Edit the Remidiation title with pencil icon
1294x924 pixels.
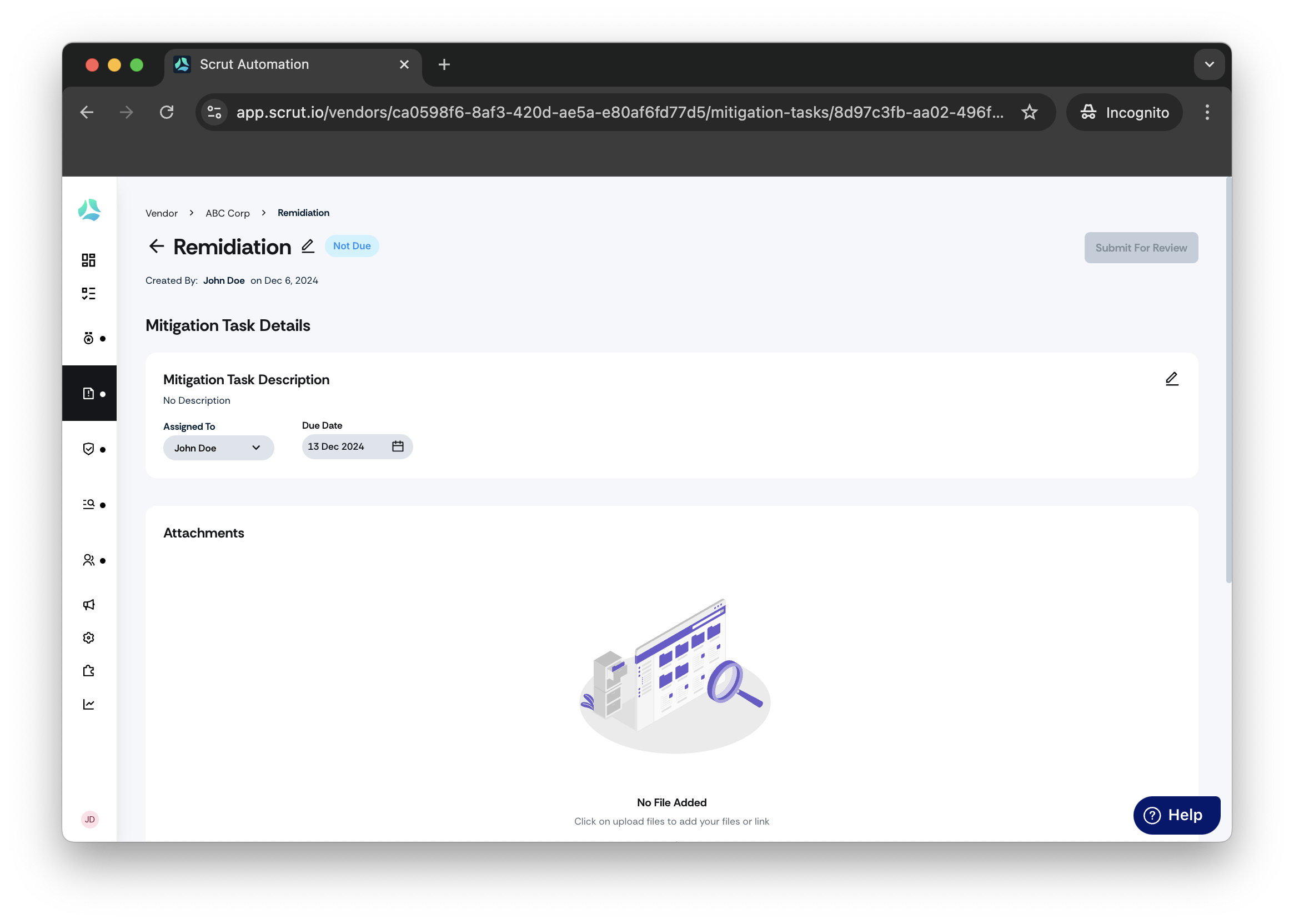308,246
